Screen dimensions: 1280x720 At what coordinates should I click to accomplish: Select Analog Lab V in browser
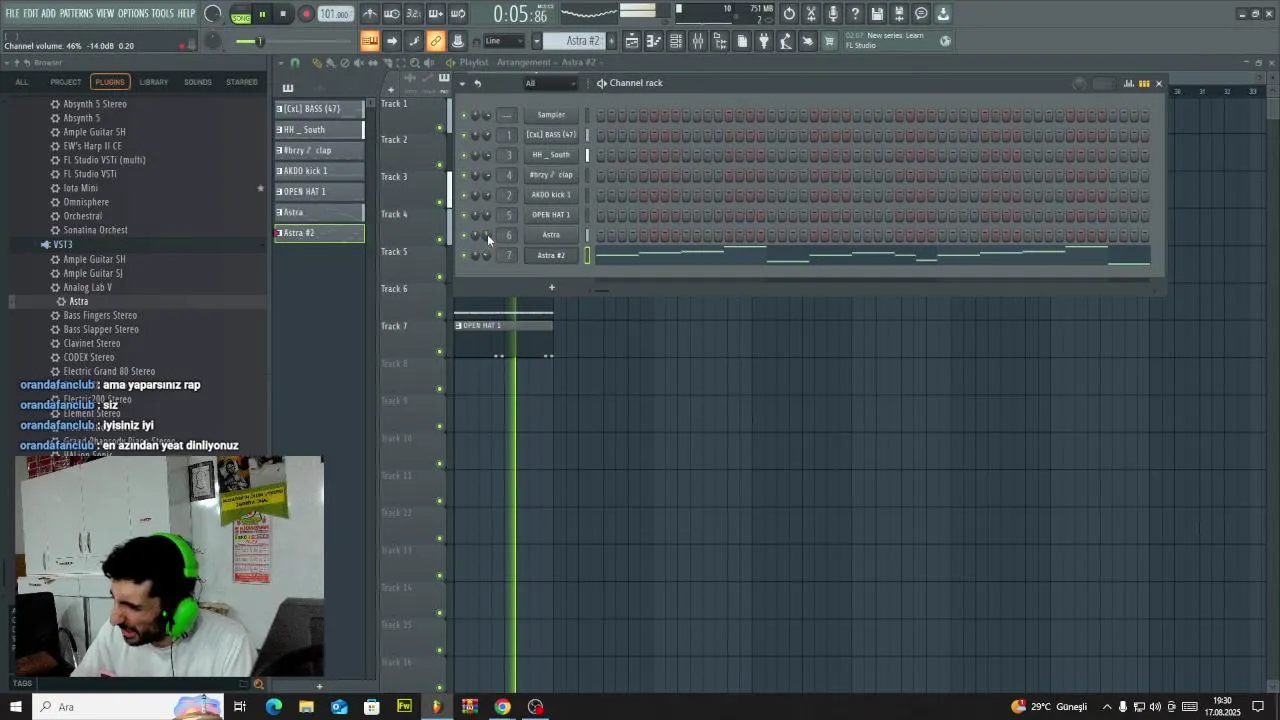point(88,287)
